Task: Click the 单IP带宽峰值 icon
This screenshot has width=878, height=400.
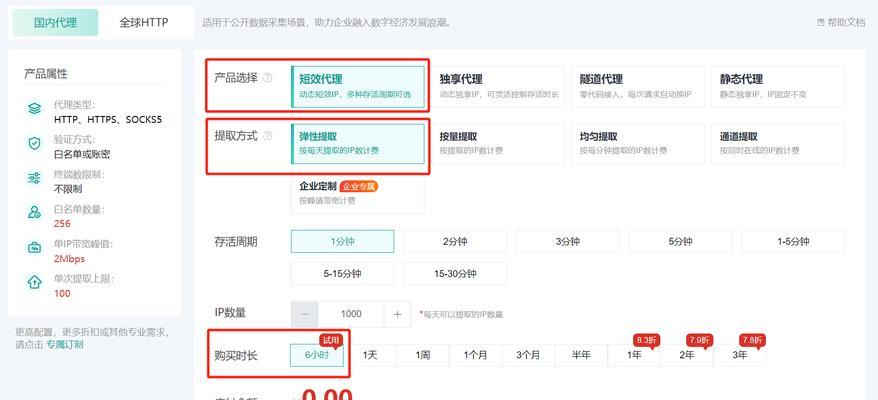Action: tap(35, 248)
